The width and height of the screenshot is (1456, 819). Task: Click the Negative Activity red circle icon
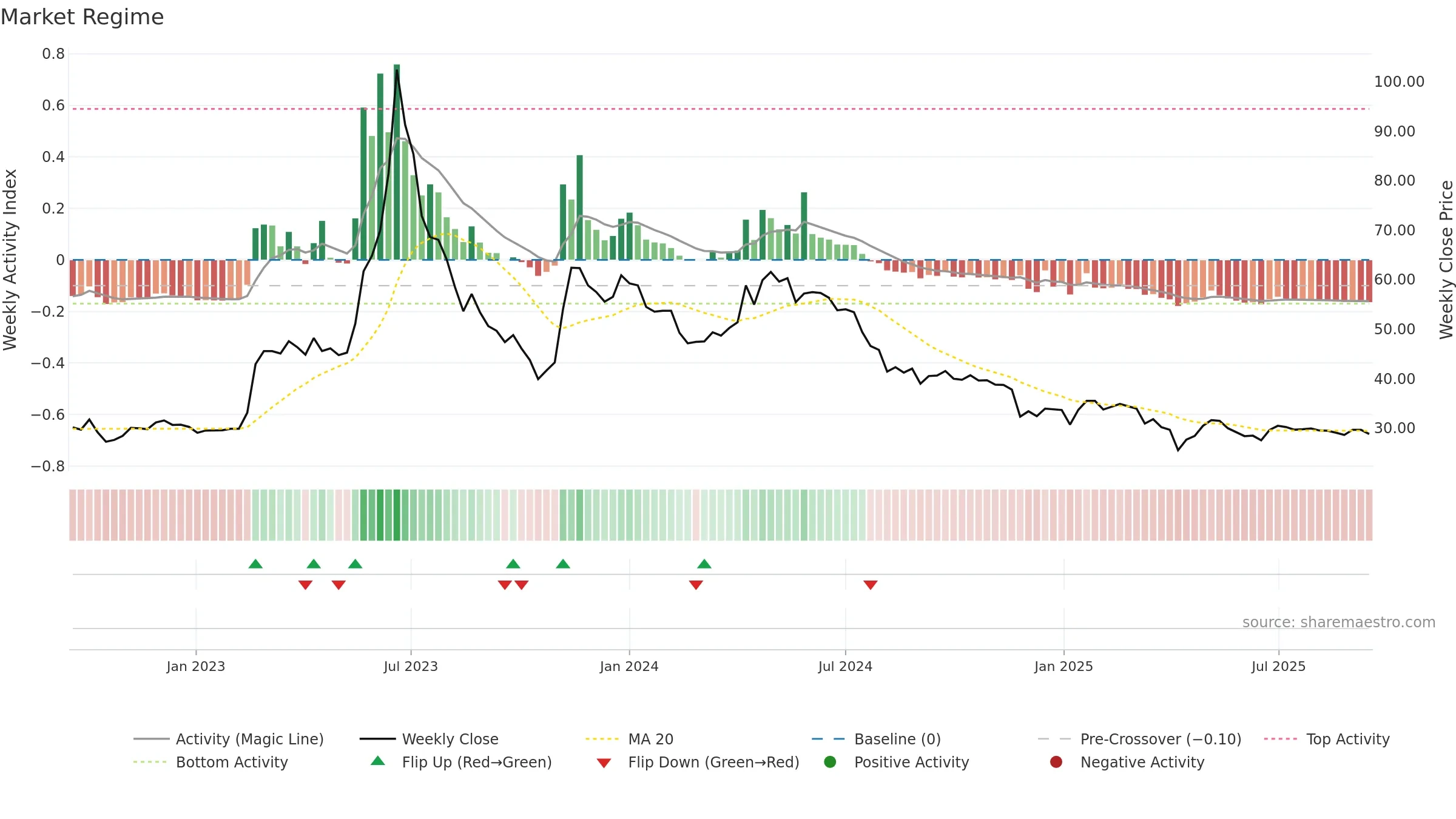[1056, 762]
